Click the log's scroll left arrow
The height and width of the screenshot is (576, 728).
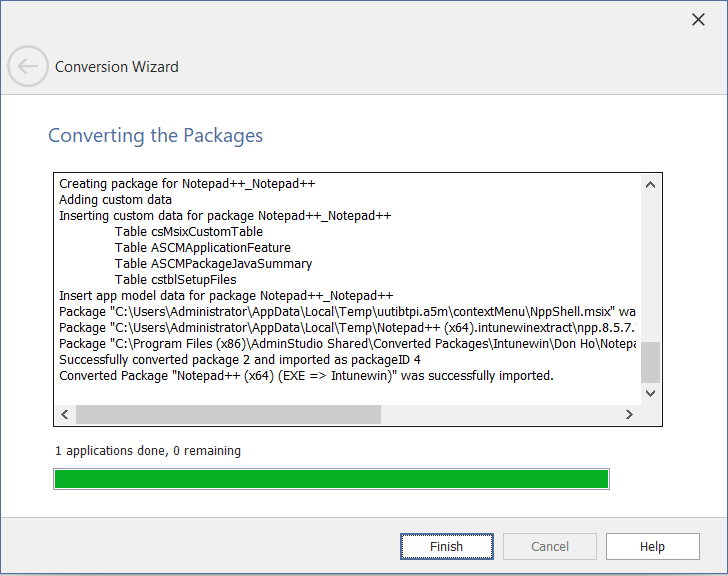pyautogui.click(x=65, y=414)
